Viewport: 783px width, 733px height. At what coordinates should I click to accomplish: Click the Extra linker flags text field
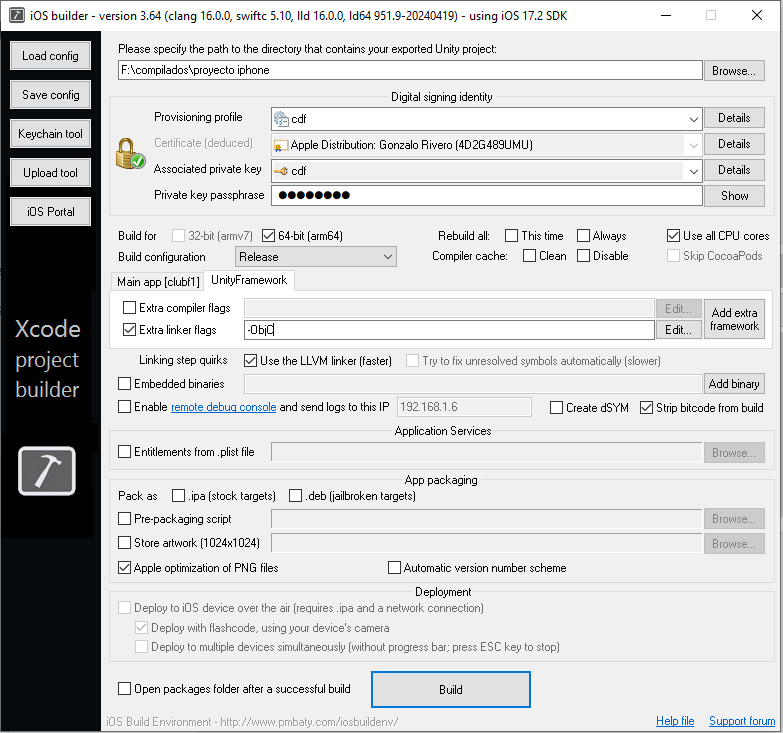(449, 330)
